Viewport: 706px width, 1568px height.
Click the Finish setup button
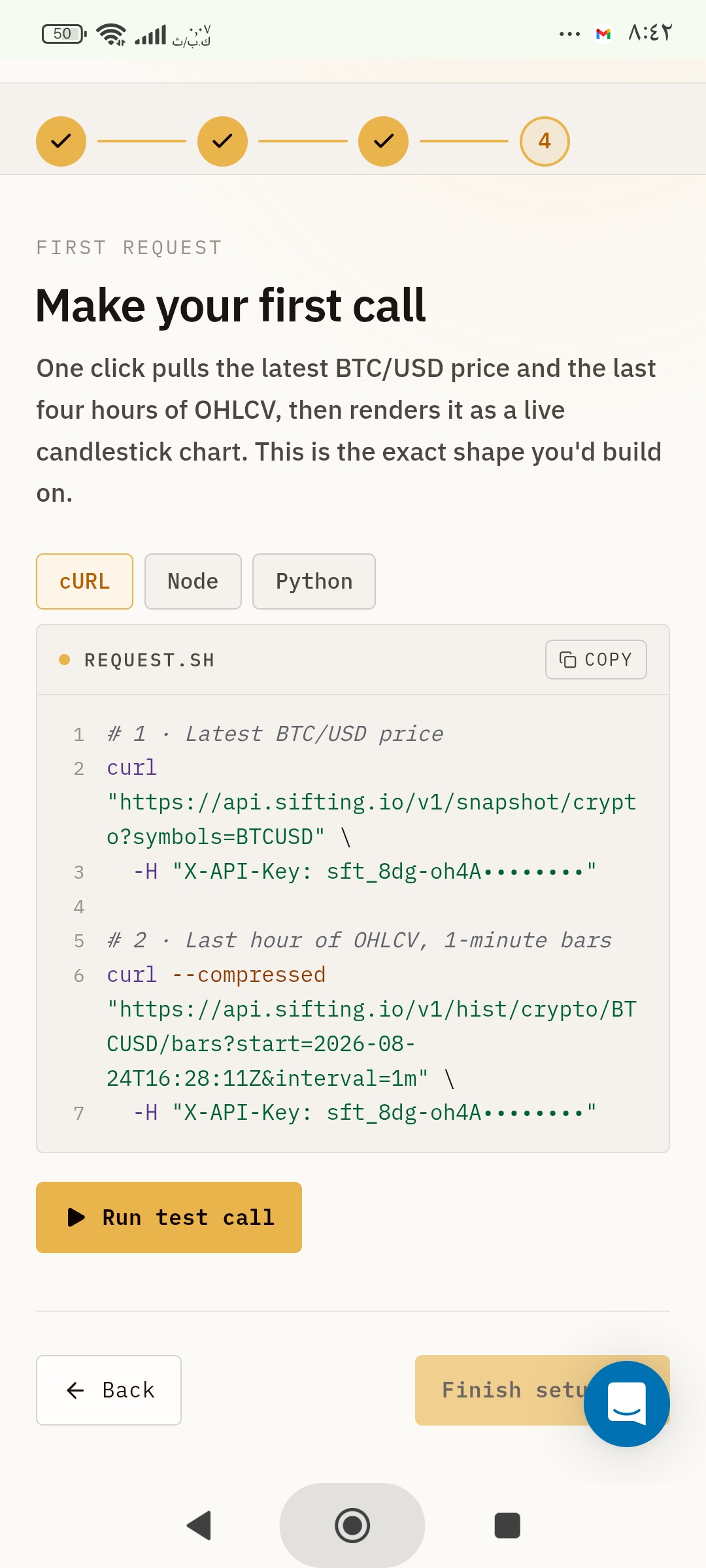pyautogui.click(x=500, y=1390)
